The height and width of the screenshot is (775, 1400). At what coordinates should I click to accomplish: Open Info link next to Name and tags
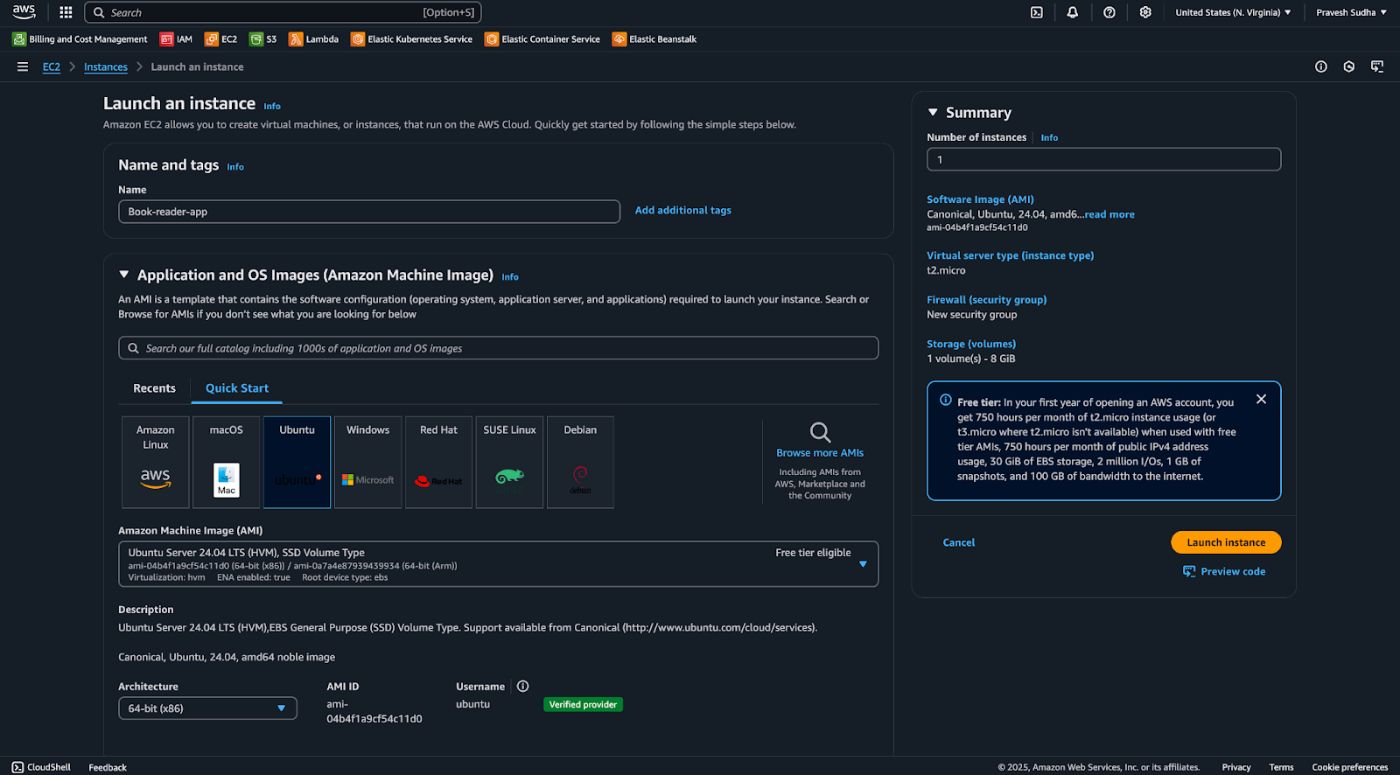[235, 167]
